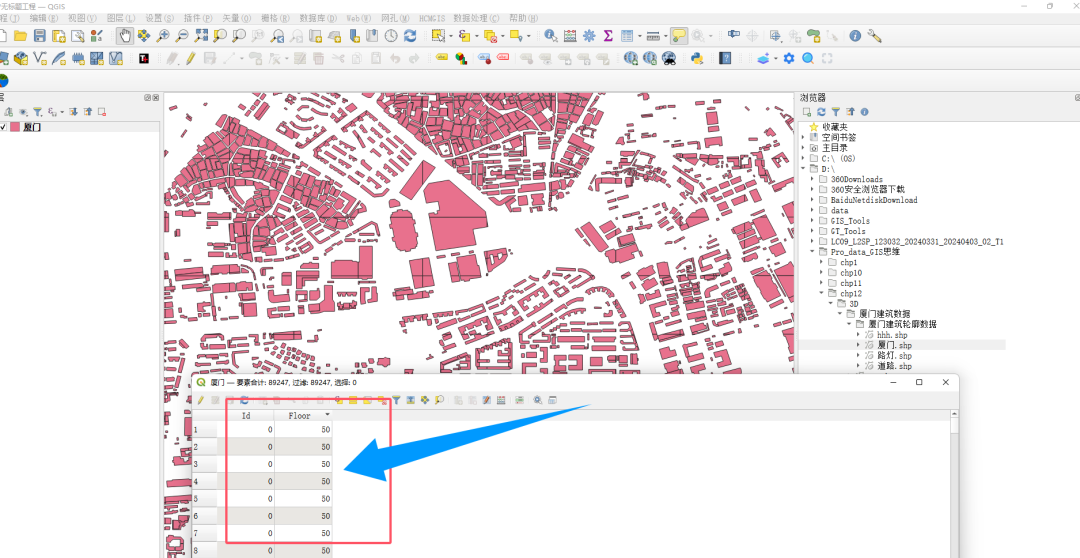Click filter icon in attribute table toolbar
Screen dimensions: 1080x558
point(396,400)
